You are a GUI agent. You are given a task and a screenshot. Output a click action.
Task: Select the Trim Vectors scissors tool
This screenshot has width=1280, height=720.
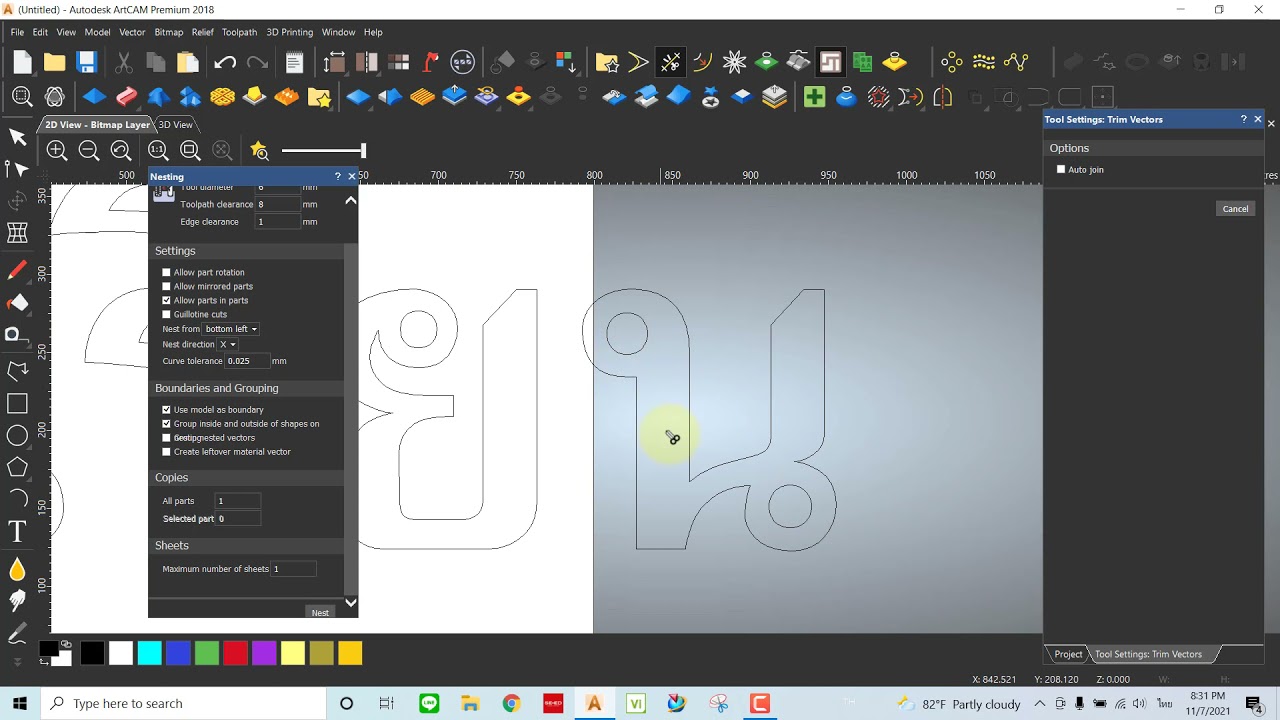pos(671,62)
